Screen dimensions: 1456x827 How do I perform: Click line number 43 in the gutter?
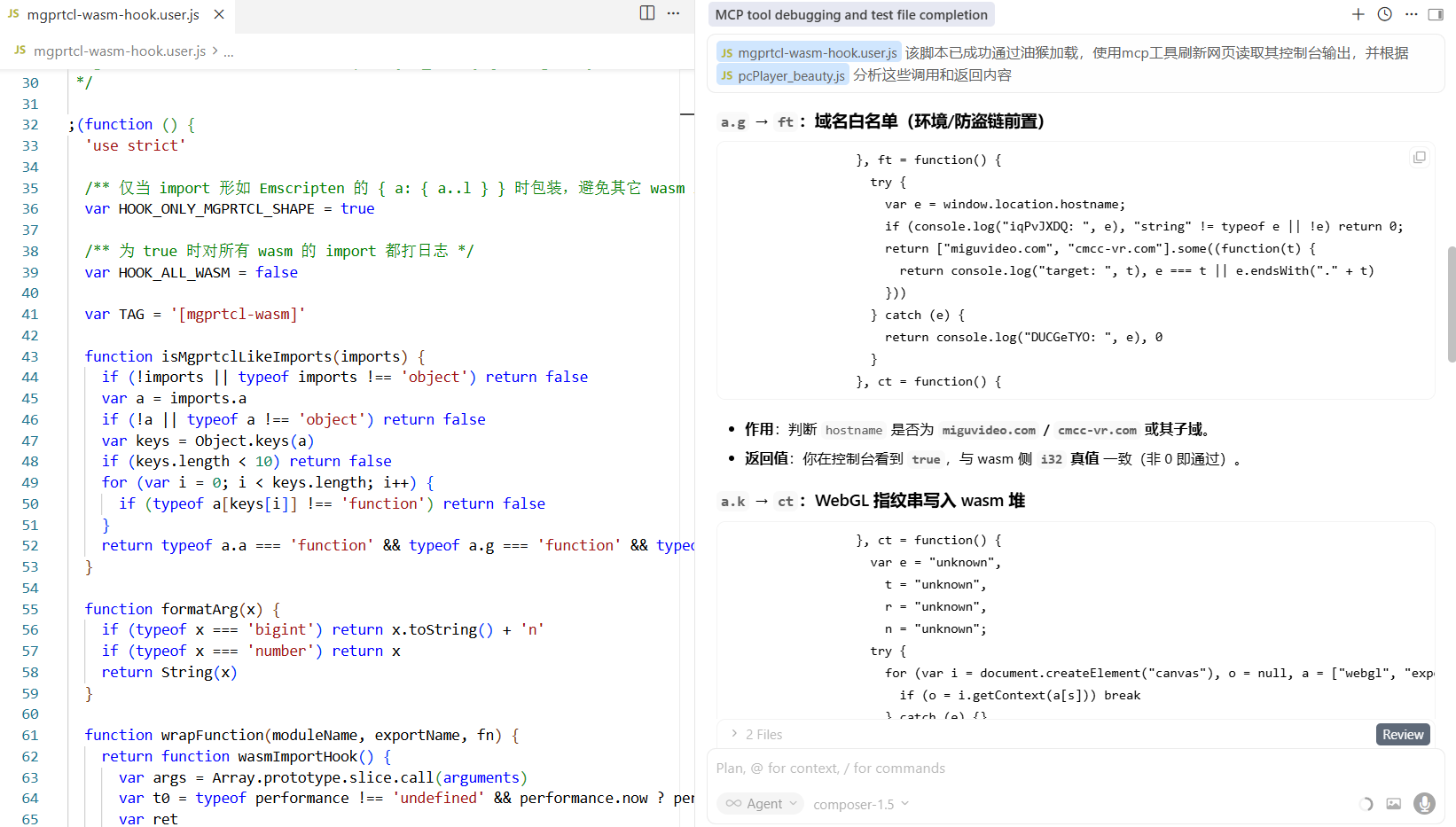tap(30, 356)
